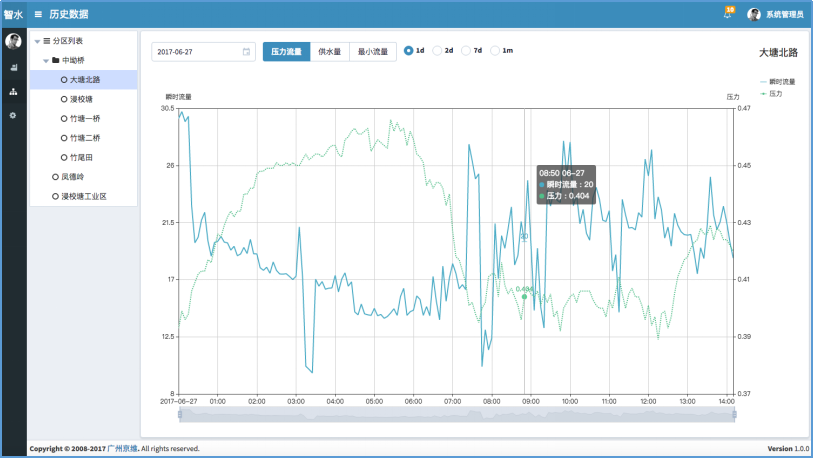
Task: Click the user avatar in left sidebar
Action: pos(13,41)
